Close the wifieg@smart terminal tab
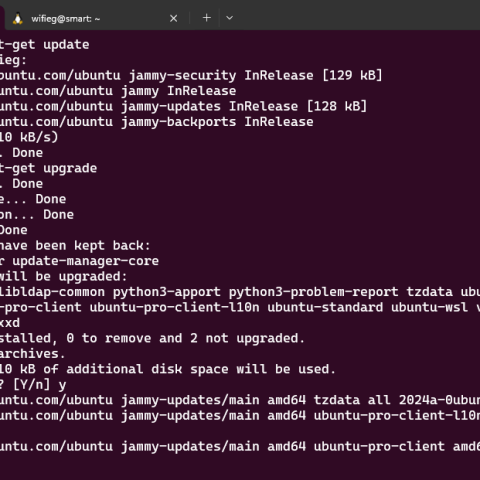The image size is (480, 480). [x=173, y=18]
